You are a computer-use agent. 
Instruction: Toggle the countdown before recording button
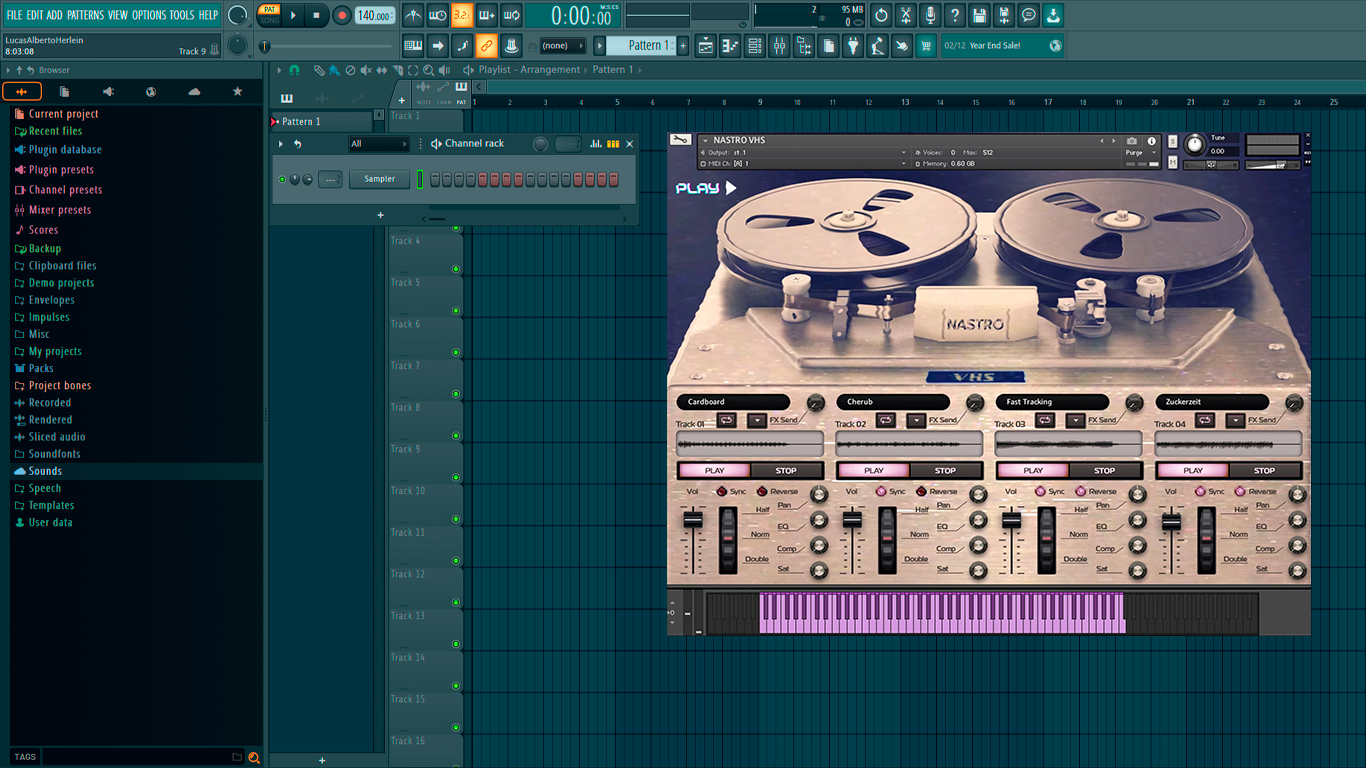point(462,15)
